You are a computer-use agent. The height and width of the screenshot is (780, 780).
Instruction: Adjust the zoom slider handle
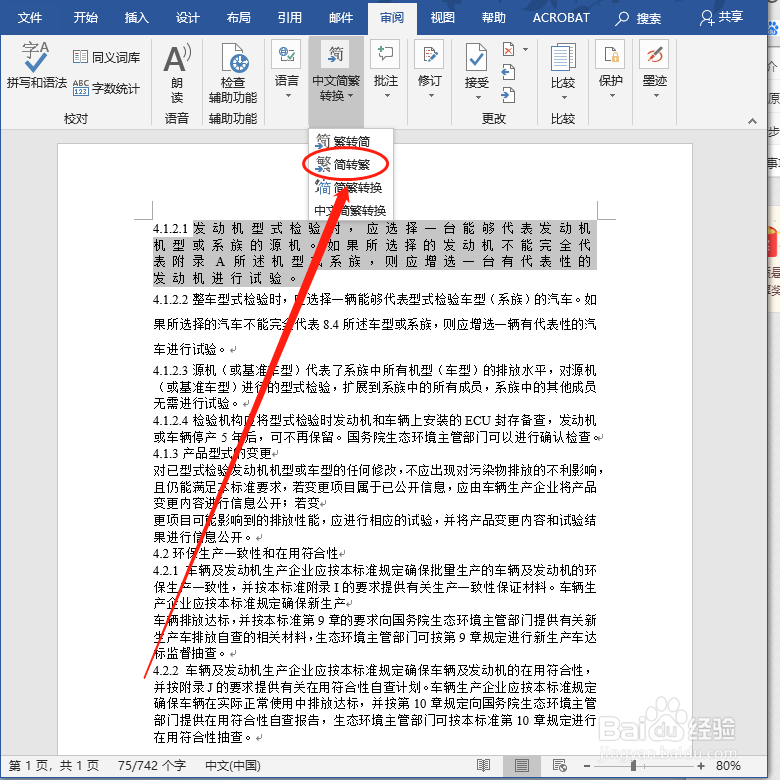(633, 766)
